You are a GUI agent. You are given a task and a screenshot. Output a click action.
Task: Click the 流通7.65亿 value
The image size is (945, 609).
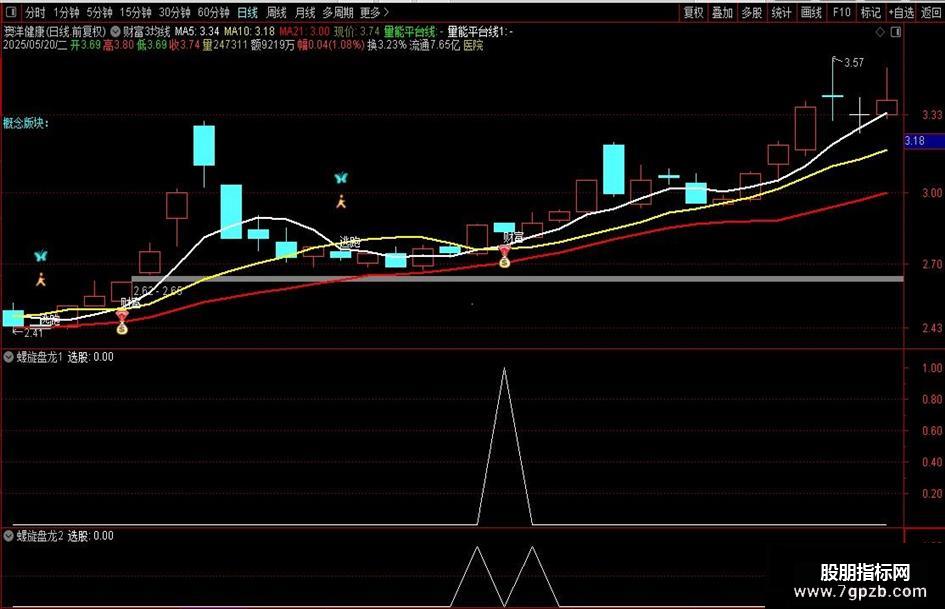[x=435, y=45]
